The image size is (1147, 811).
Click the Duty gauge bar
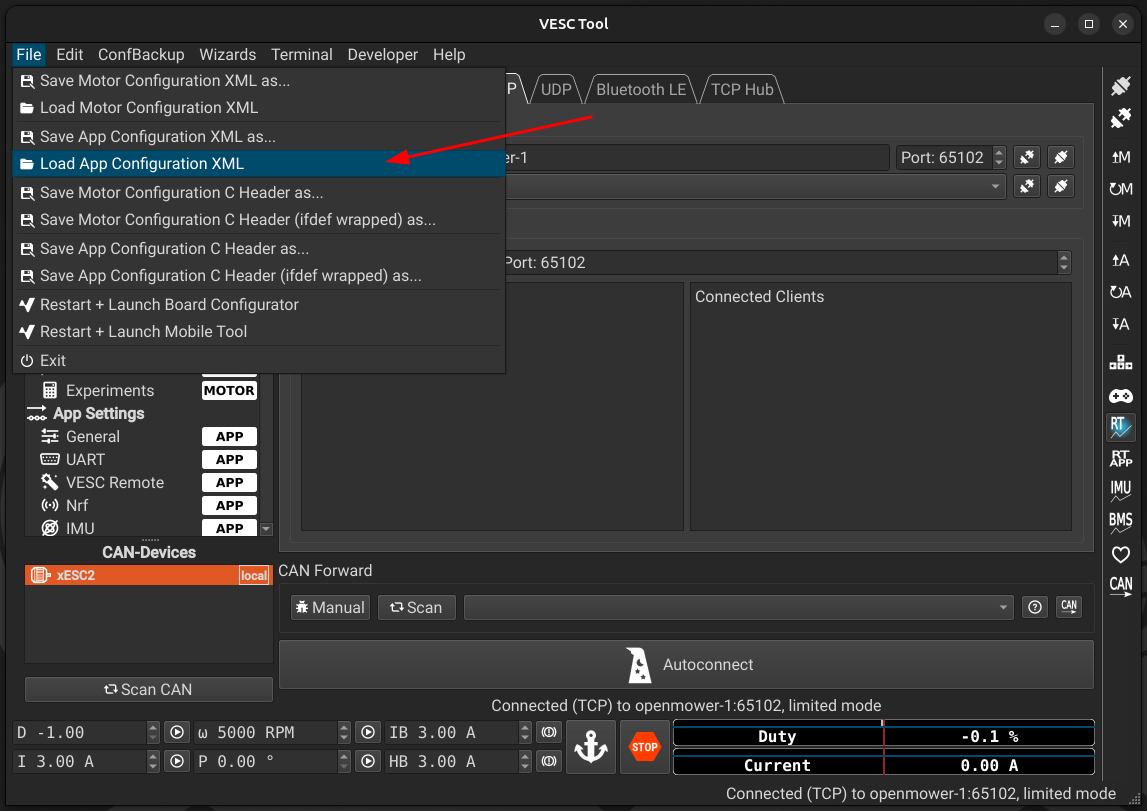pyautogui.click(x=883, y=736)
